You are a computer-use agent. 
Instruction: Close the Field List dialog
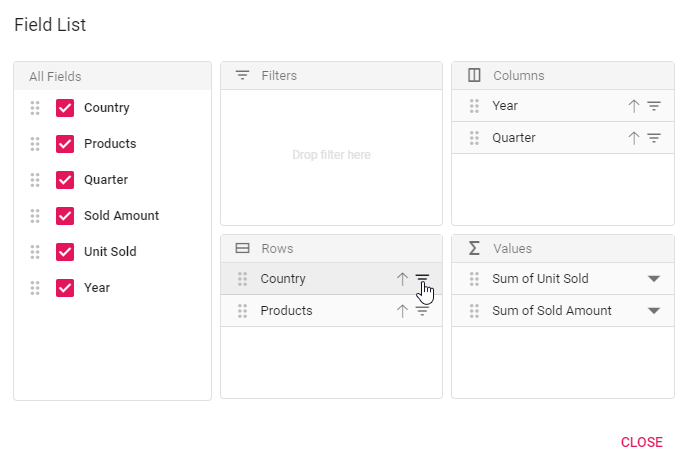(642, 442)
